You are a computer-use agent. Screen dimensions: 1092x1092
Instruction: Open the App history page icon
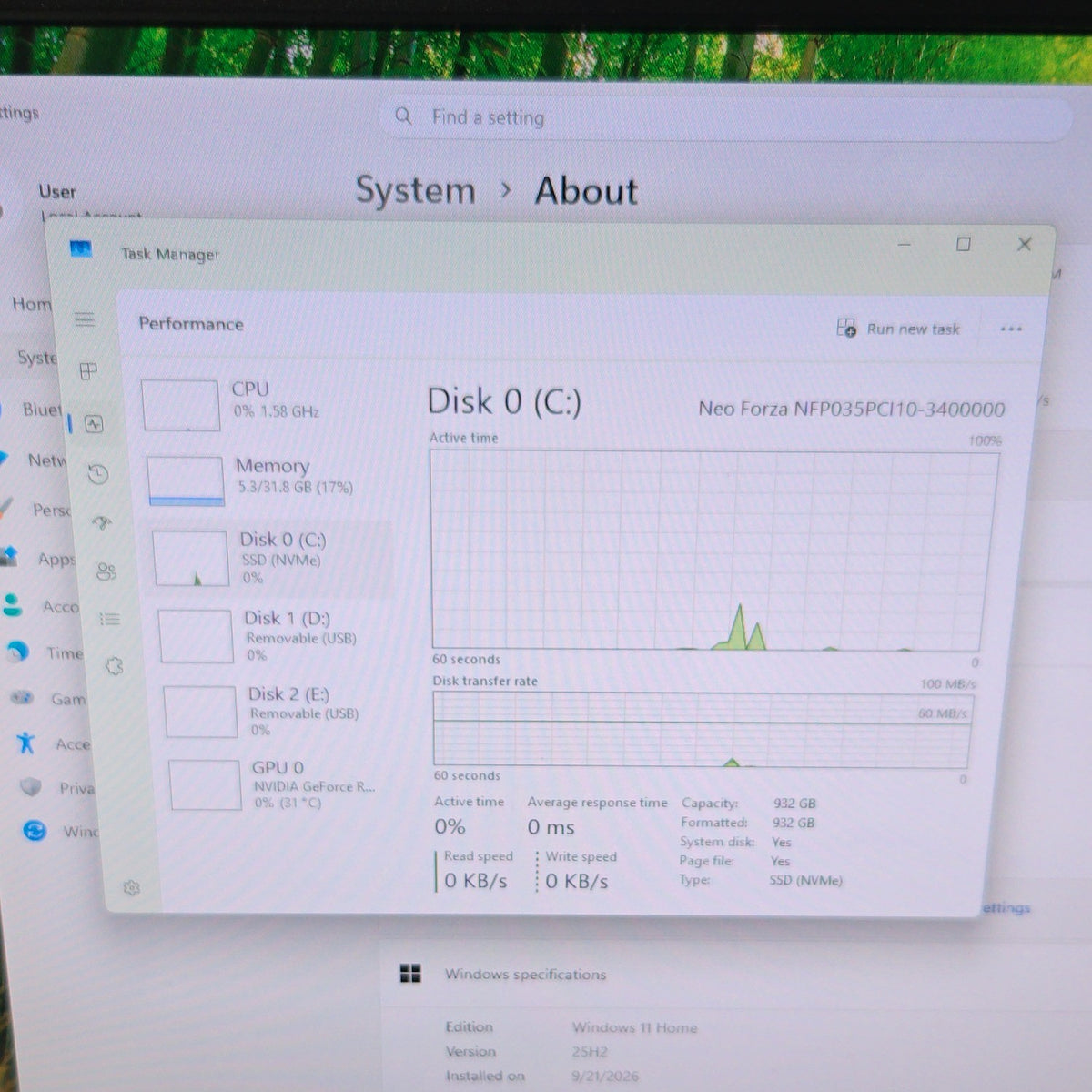(98, 474)
